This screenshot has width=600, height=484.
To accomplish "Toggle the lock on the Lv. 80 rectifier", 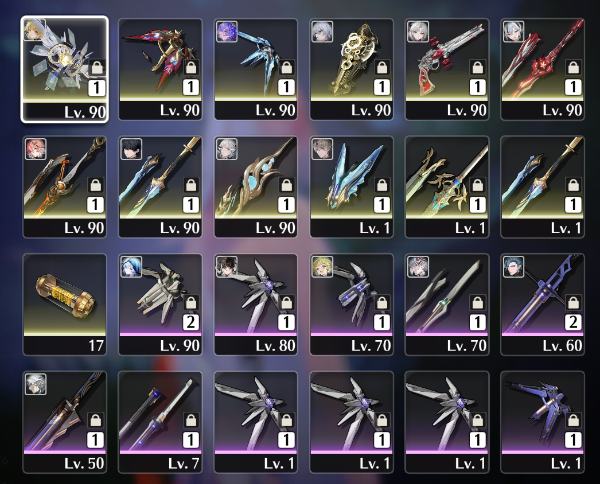I will [x=286, y=303].
